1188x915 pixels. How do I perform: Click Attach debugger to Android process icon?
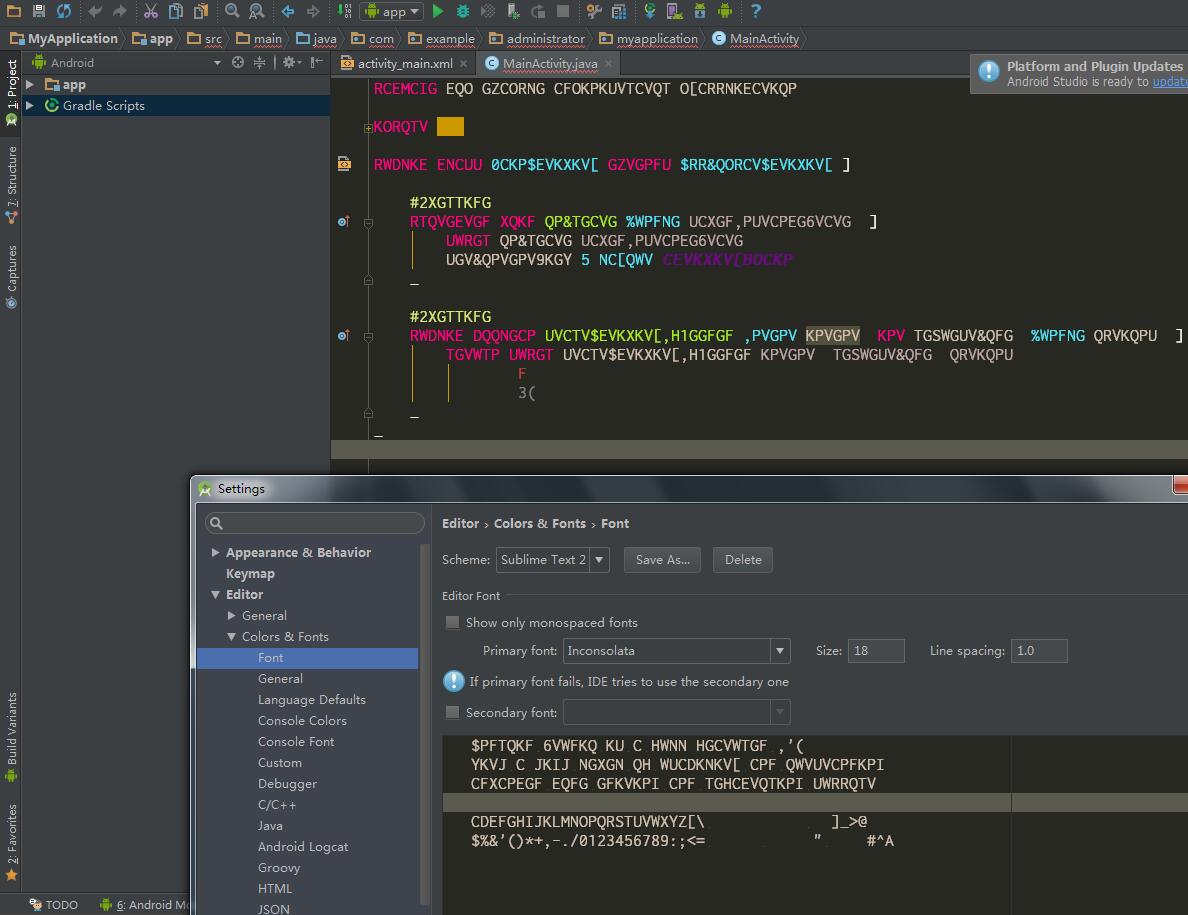pos(513,11)
